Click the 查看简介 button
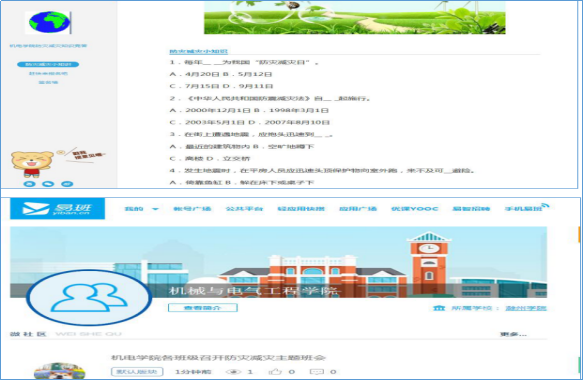Screen dimensions: 584x380 (203, 308)
